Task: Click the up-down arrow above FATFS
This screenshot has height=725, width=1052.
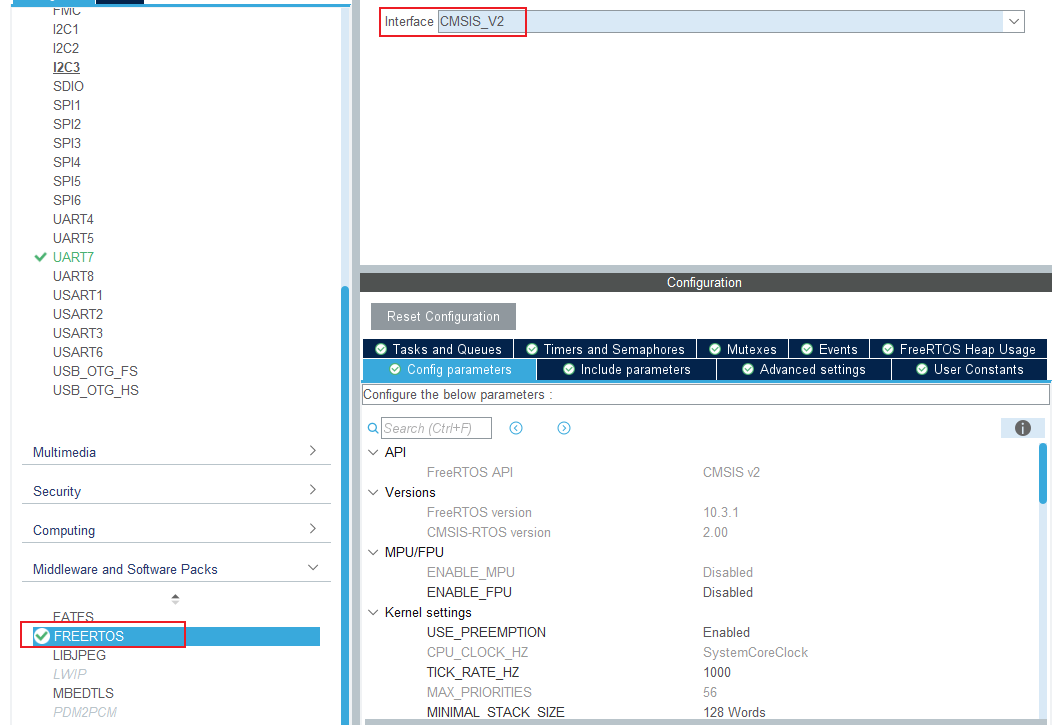Action: click(175, 599)
